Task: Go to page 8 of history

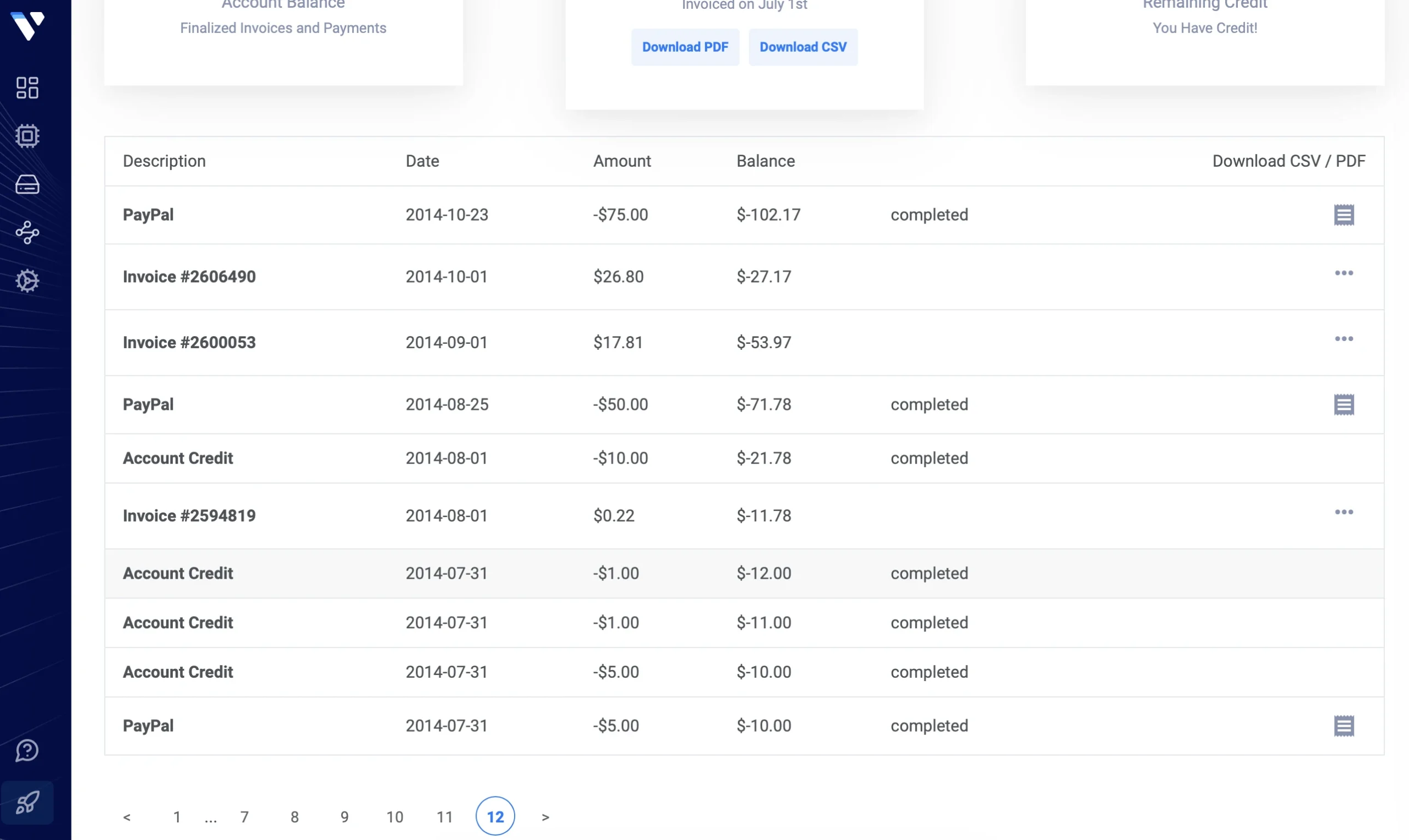Action: (x=294, y=817)
